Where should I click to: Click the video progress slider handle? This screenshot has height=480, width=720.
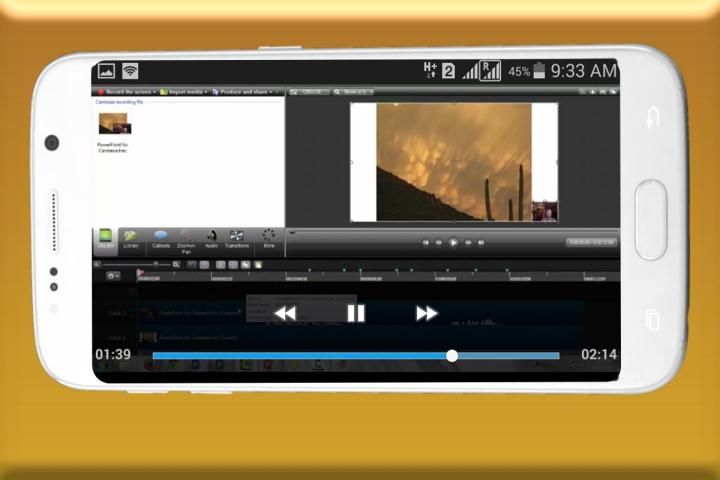[x=452, y=355]
